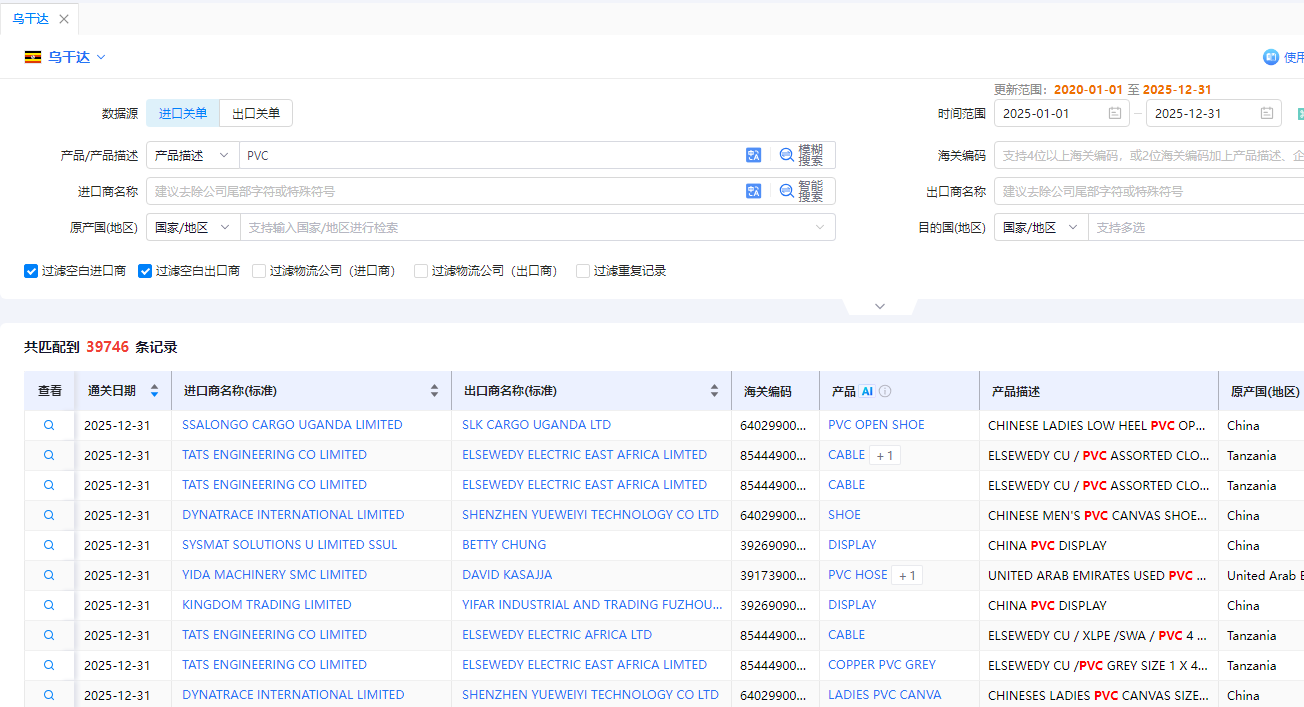1304x707 pixels.
Task: Click the translate icon in product description field
Action: (753, 155)
